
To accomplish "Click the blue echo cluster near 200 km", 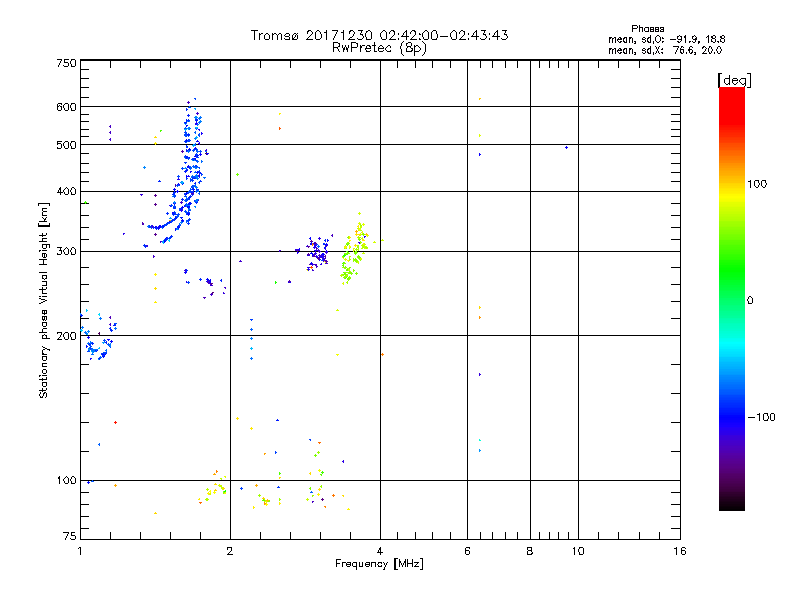I will (98, 337).
